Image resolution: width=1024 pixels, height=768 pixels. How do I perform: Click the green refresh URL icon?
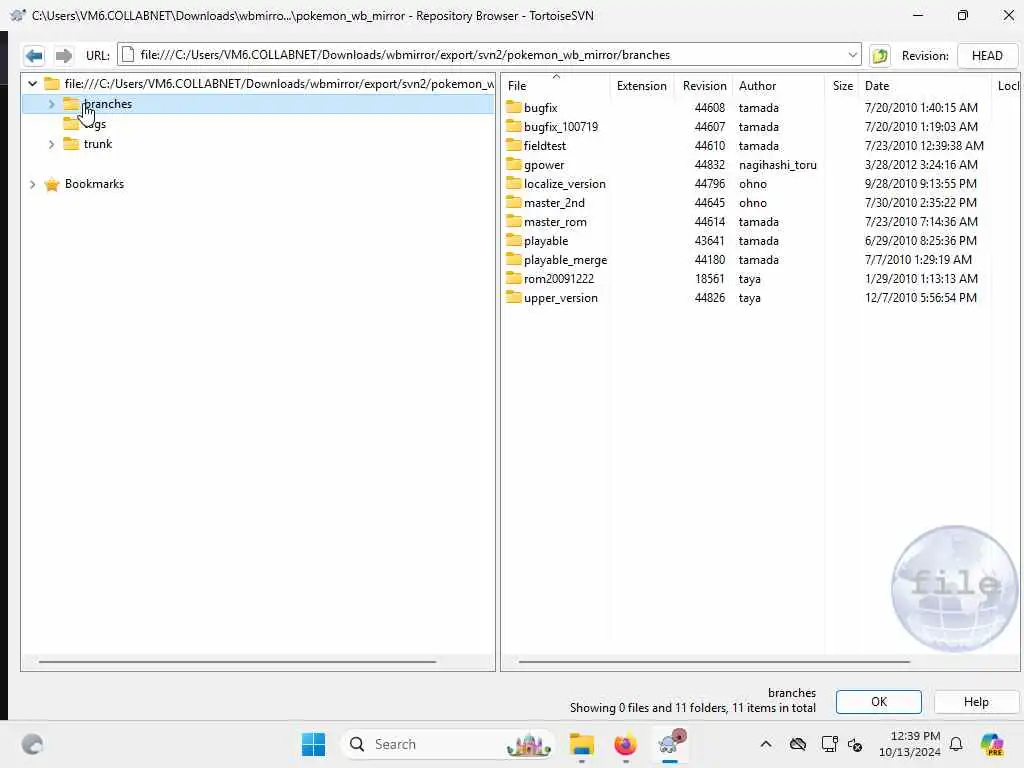click(880, 56)
